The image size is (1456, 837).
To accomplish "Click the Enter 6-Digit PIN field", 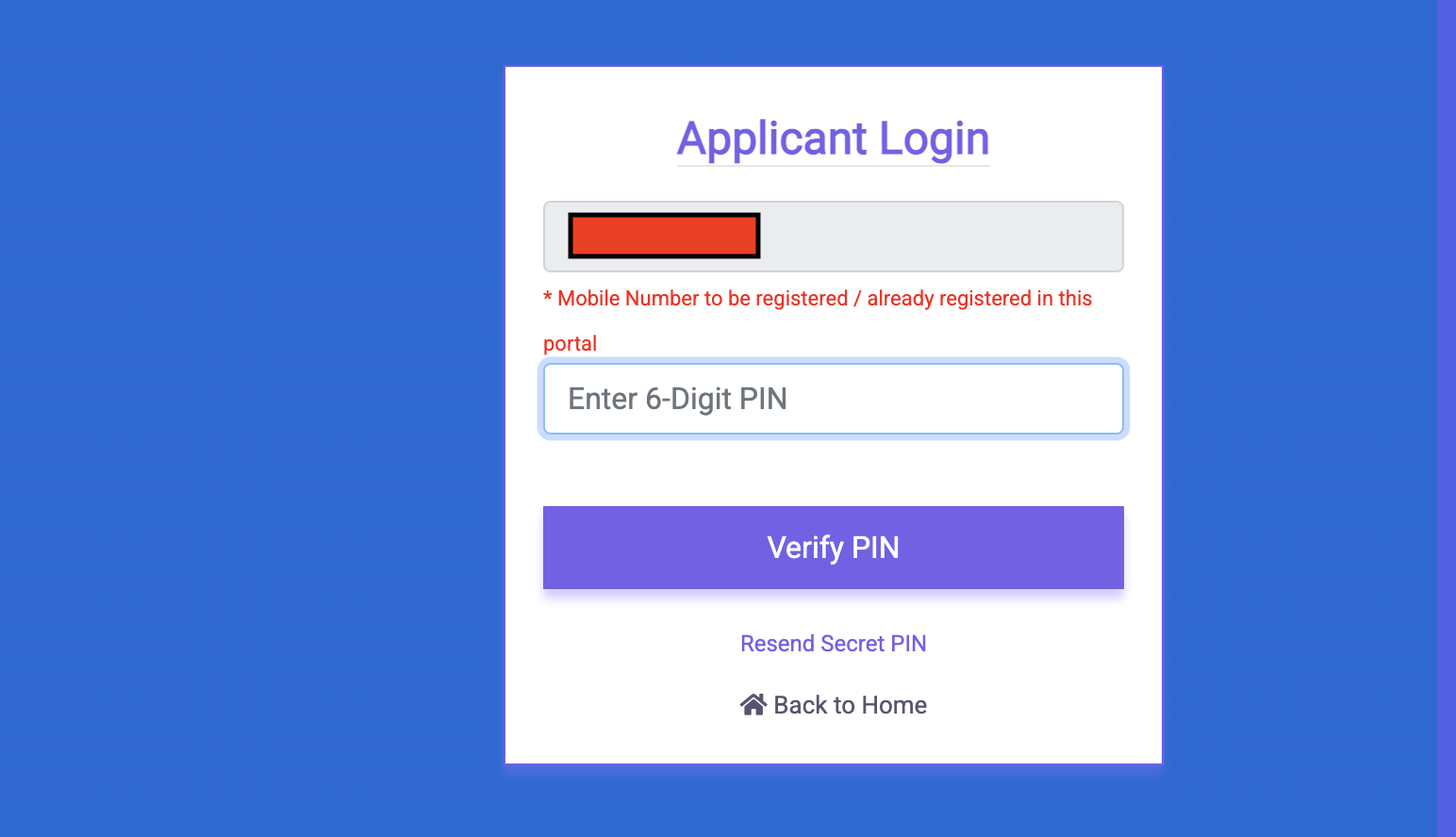I will (x=833, y=399).
